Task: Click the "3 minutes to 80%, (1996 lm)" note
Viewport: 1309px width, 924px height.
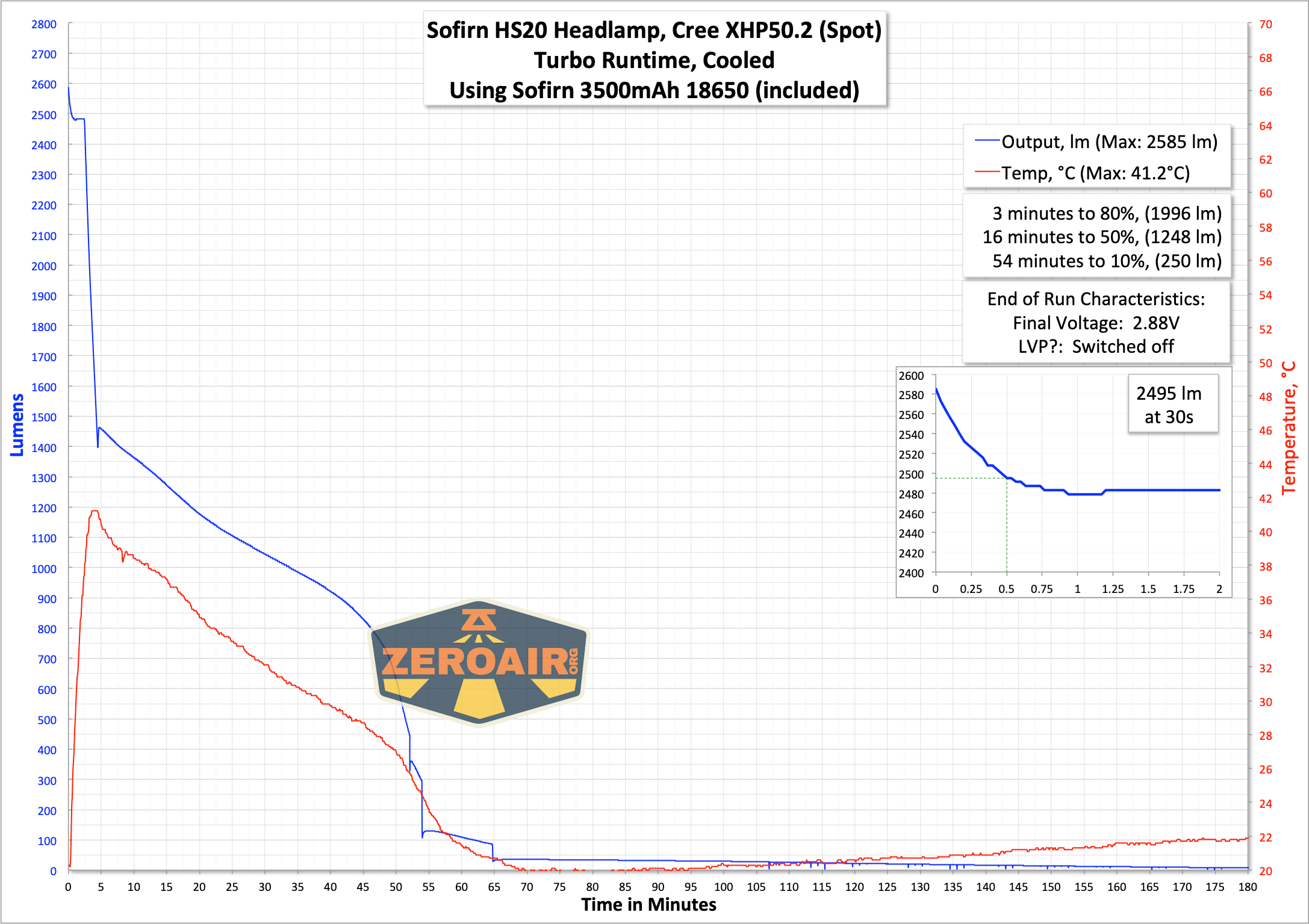Action: [x=1107, y=214]
